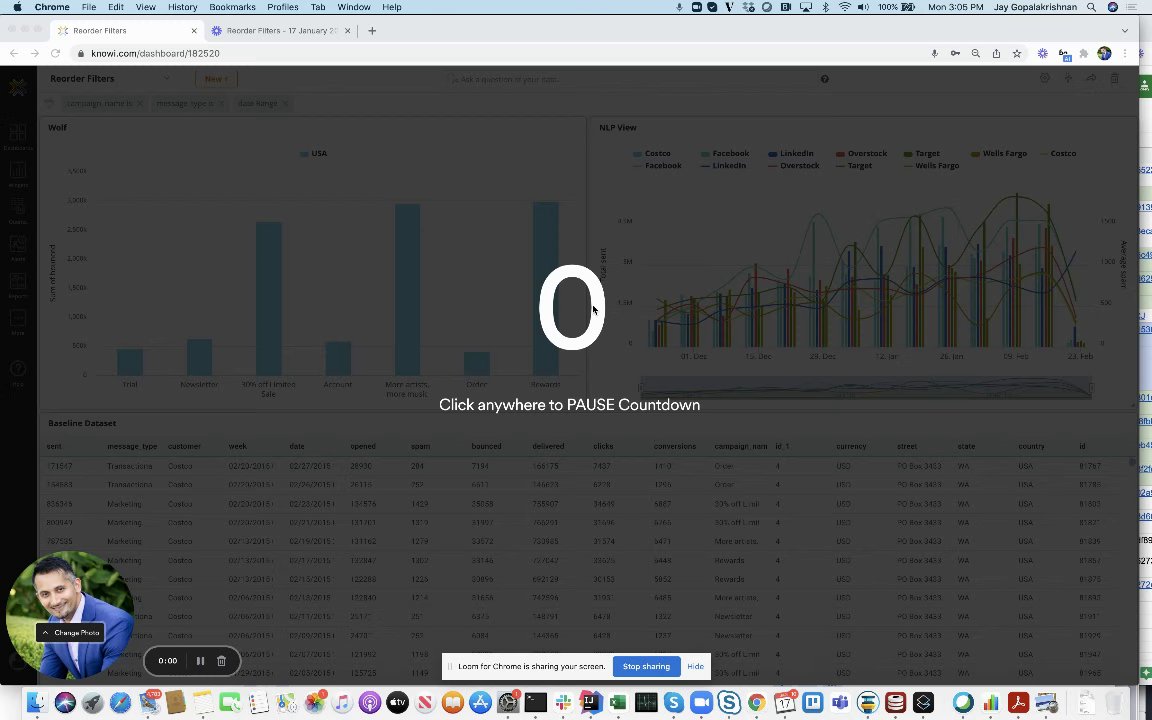
Task: Open System Preferences from the Dock
Action: tap(508, 702)
